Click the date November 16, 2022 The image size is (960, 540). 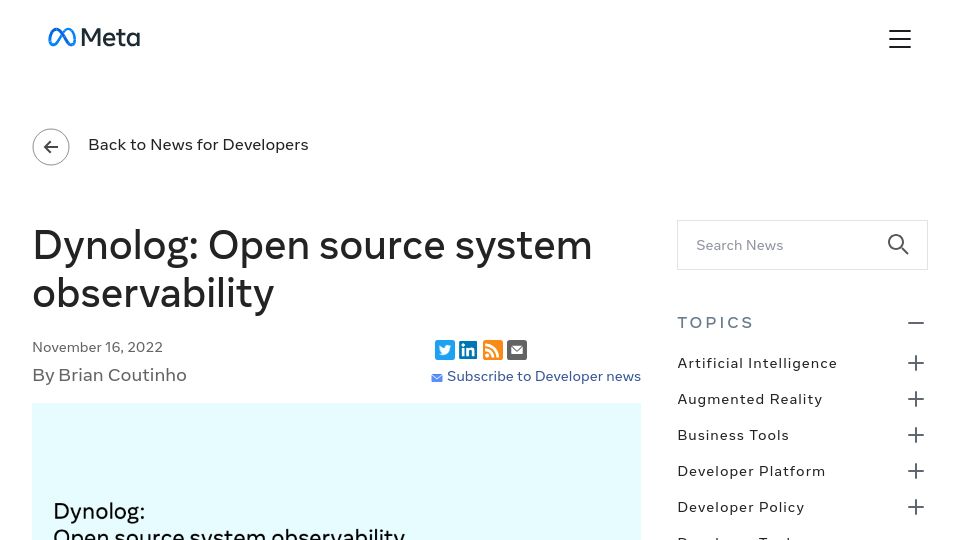point(97,347)
